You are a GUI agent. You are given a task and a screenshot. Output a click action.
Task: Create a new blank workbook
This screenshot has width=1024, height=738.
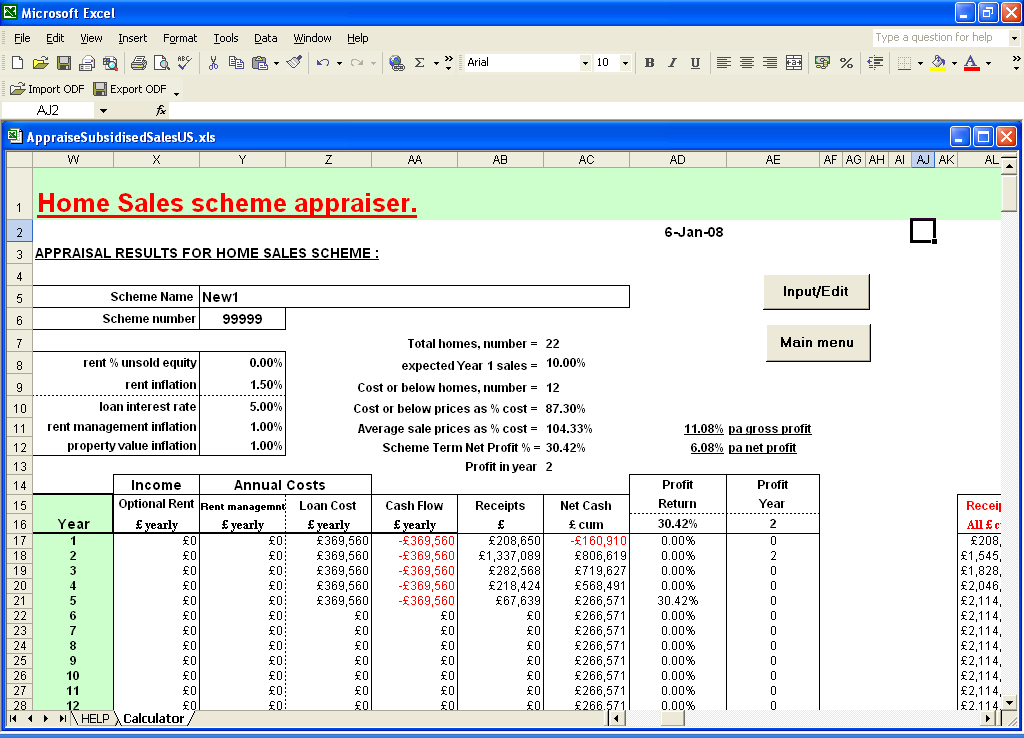pos(18,63)
